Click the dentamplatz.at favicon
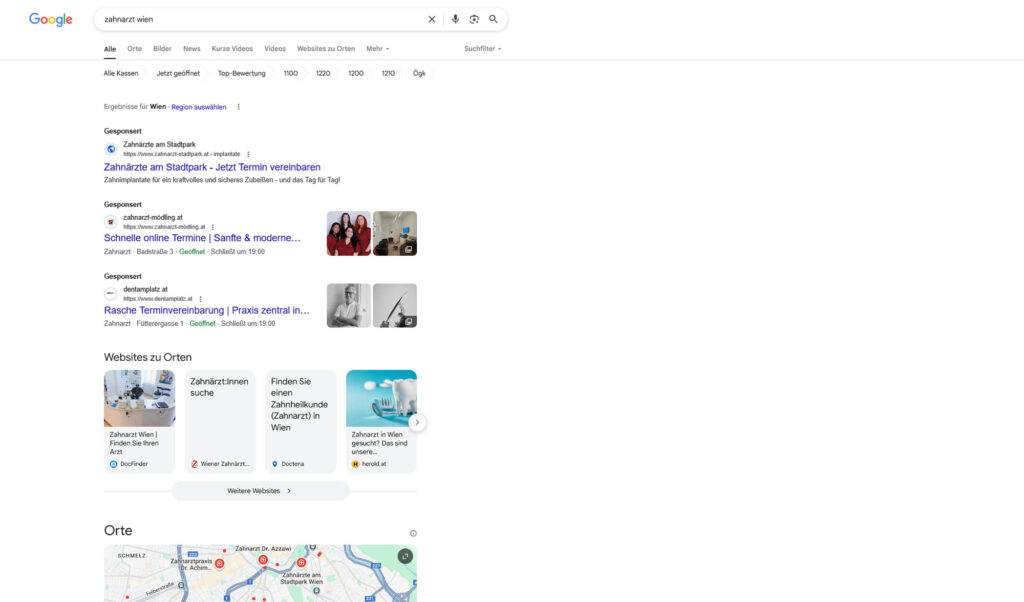Viewport: 1024px width, 602px height. 111,294
